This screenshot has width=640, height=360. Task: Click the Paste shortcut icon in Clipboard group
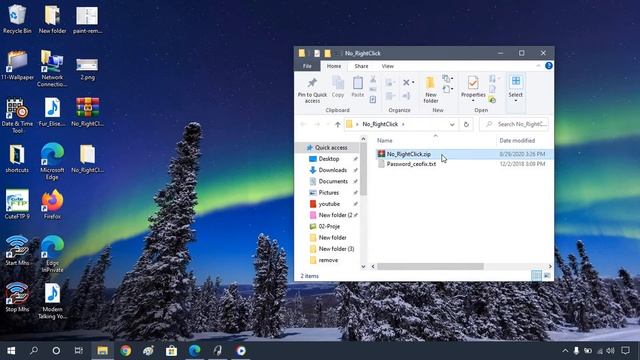[373, 99]
